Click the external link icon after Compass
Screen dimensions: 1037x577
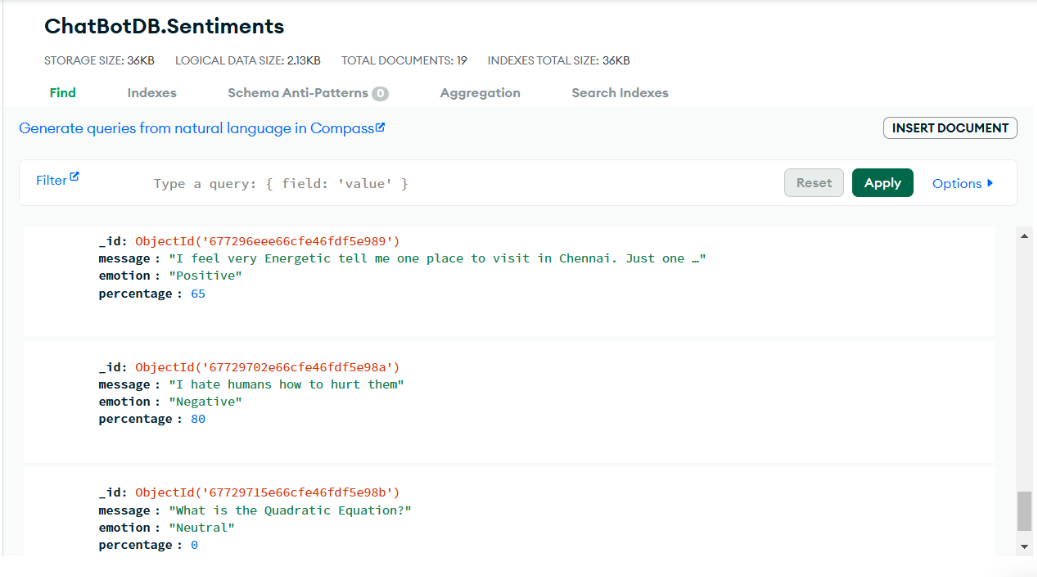(380, 128)
